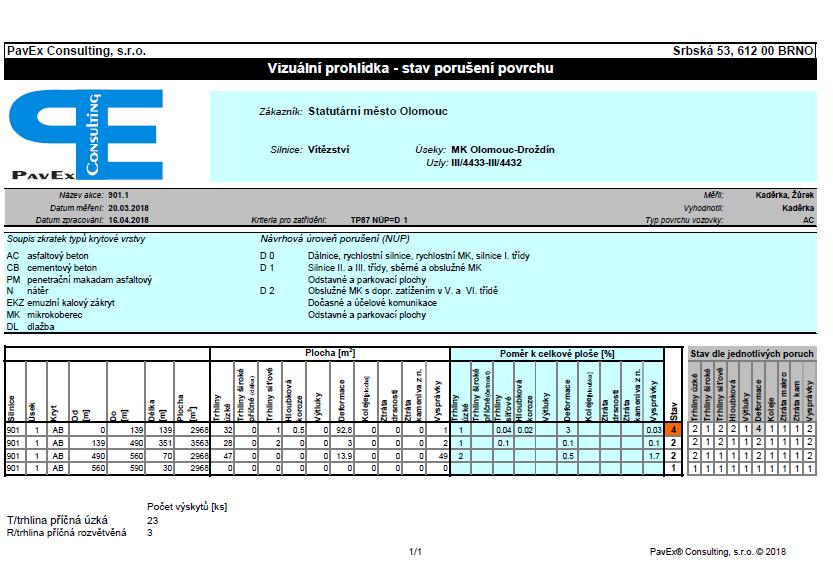This screenshot has width=833, height=567.
Task: Select 'emuzlní kalový zákryt' legend entry
Action: pos(71,303)
